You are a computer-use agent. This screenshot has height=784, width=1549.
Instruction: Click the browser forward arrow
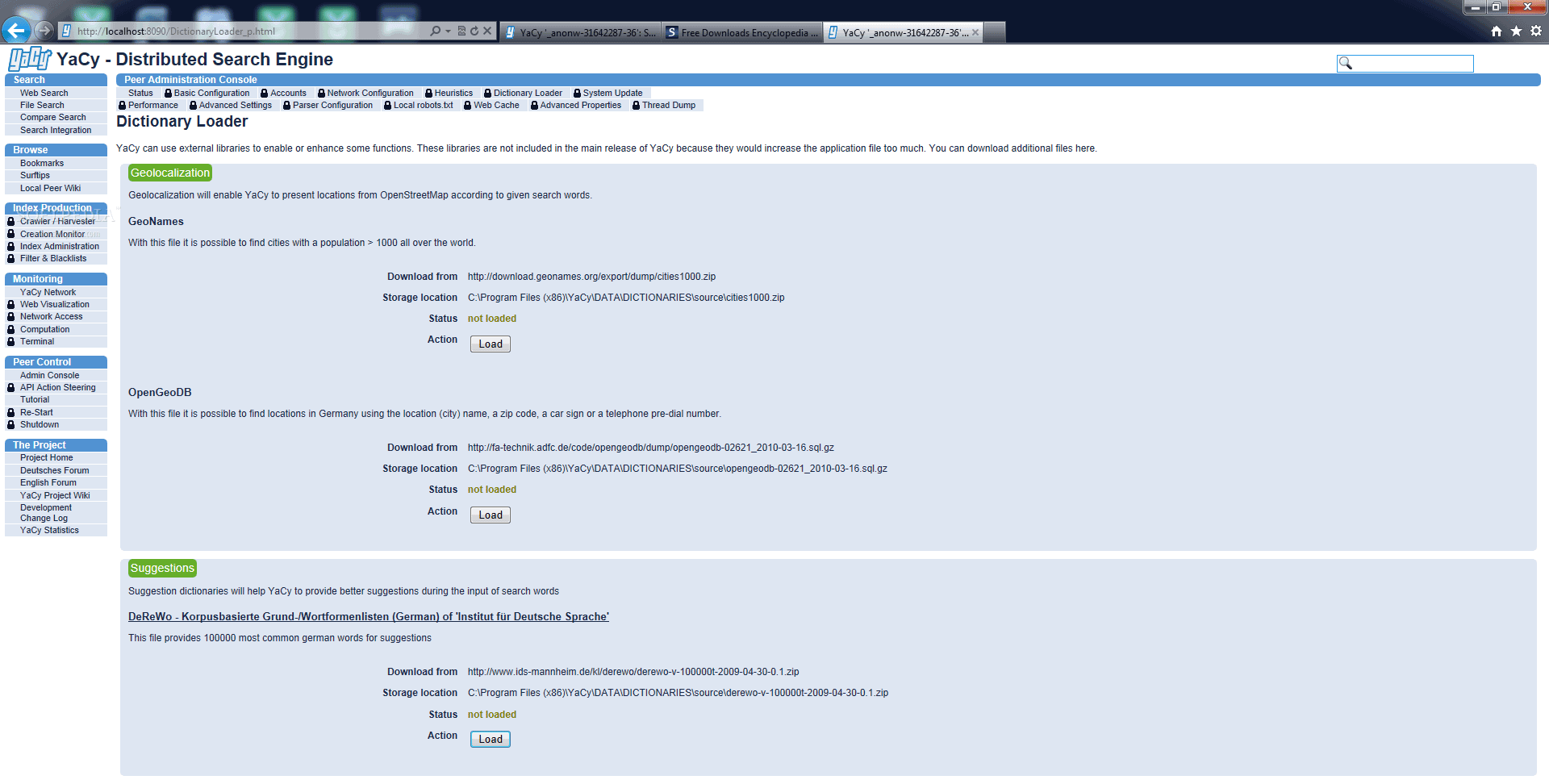click(x=44, y=31)
